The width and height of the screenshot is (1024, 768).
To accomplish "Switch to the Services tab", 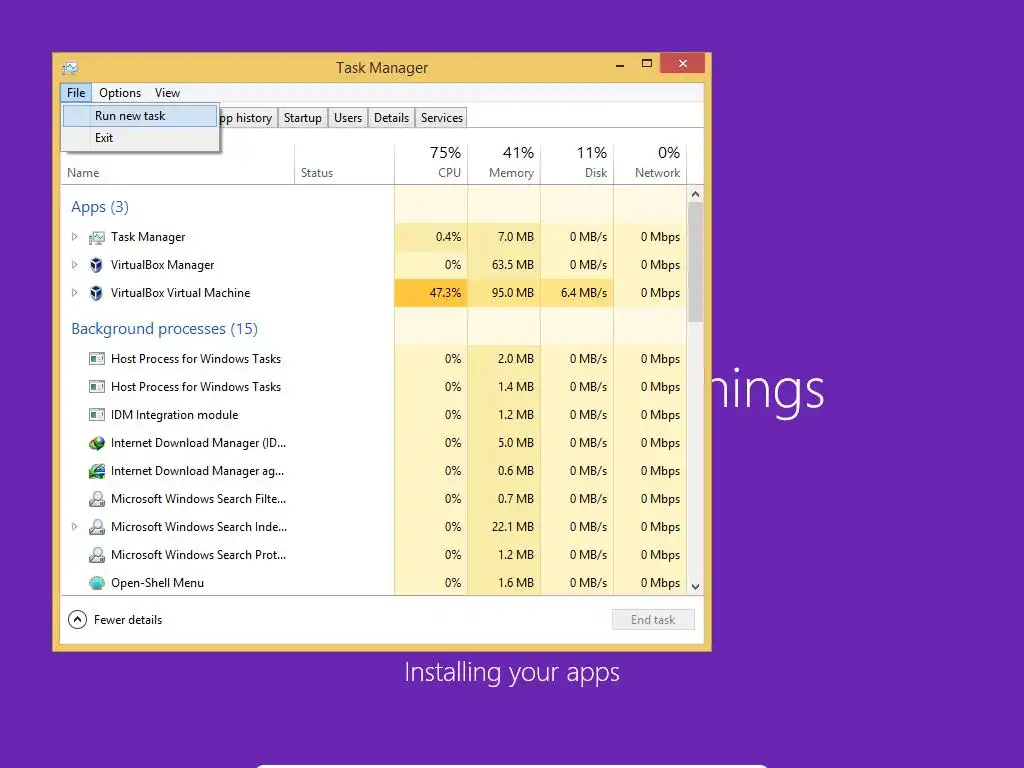I will 441,118.
